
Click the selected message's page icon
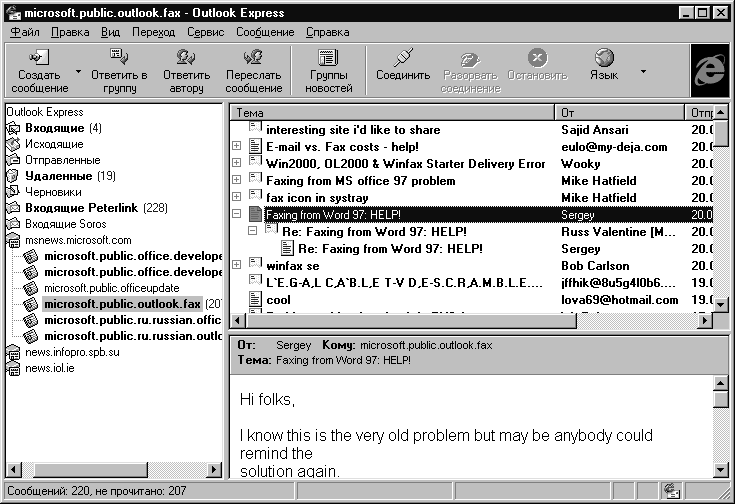[x=255, y=214]
